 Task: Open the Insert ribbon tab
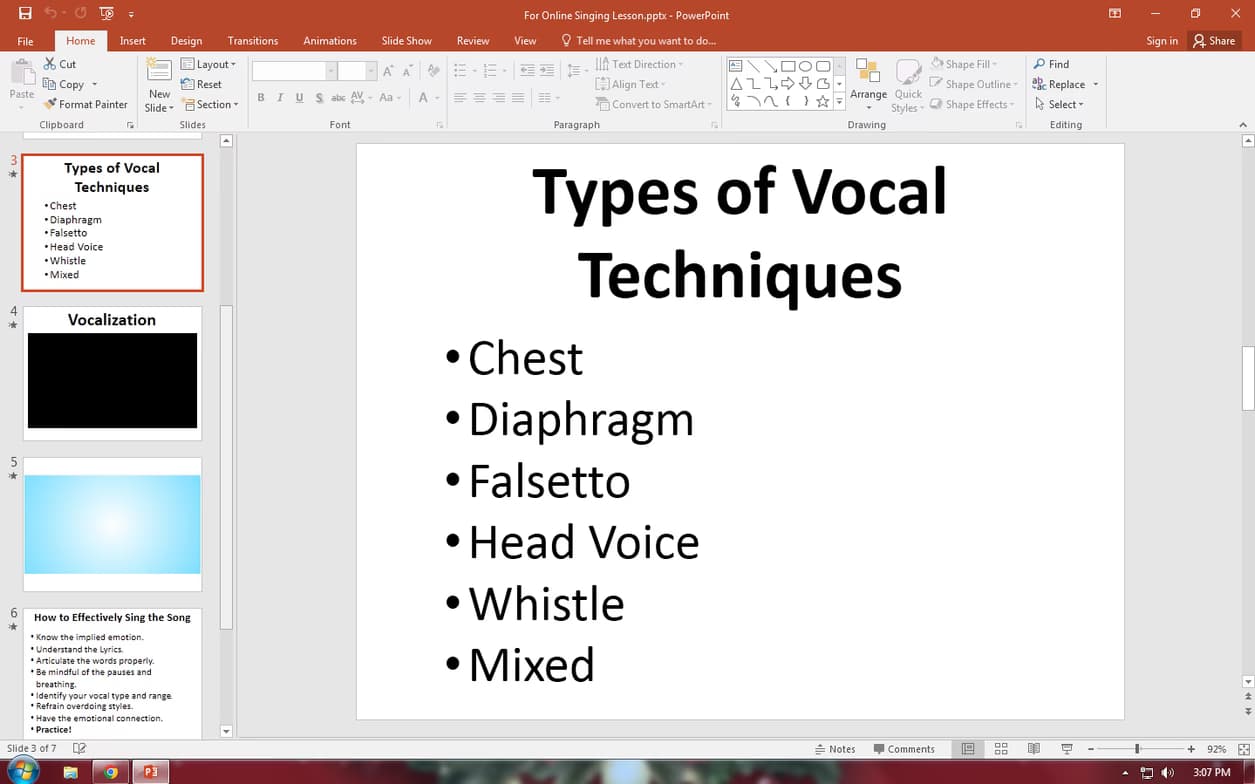coord(132,40)
